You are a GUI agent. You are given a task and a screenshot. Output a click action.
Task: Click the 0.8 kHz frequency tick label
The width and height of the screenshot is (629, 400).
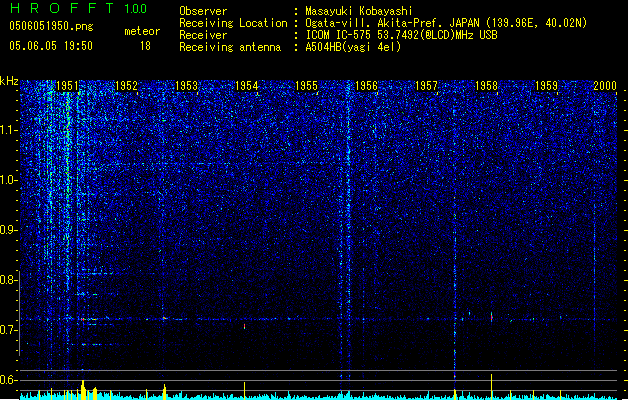point(9,280)
